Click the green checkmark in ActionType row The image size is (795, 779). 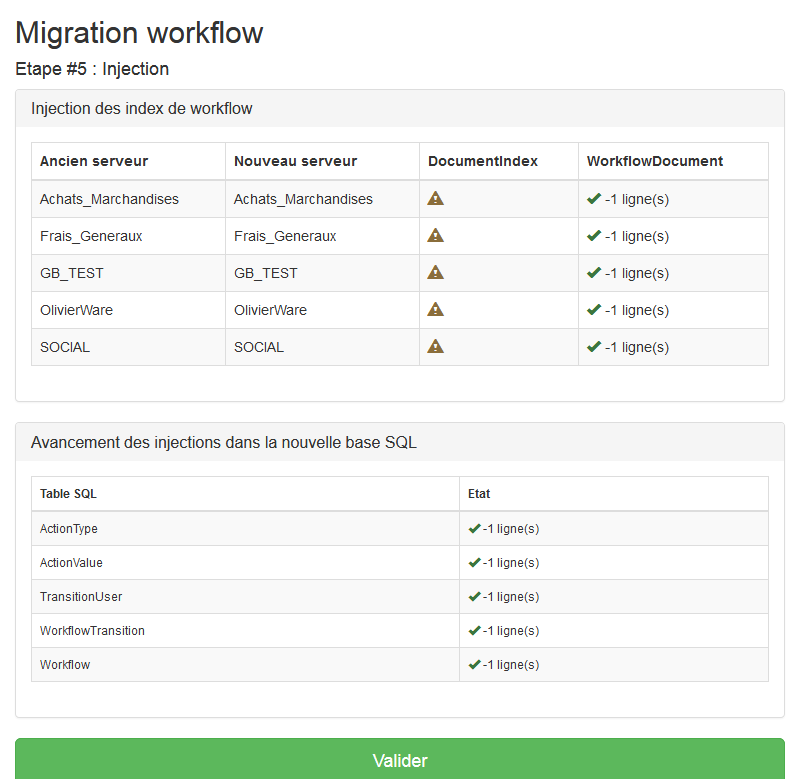[475, 529]
